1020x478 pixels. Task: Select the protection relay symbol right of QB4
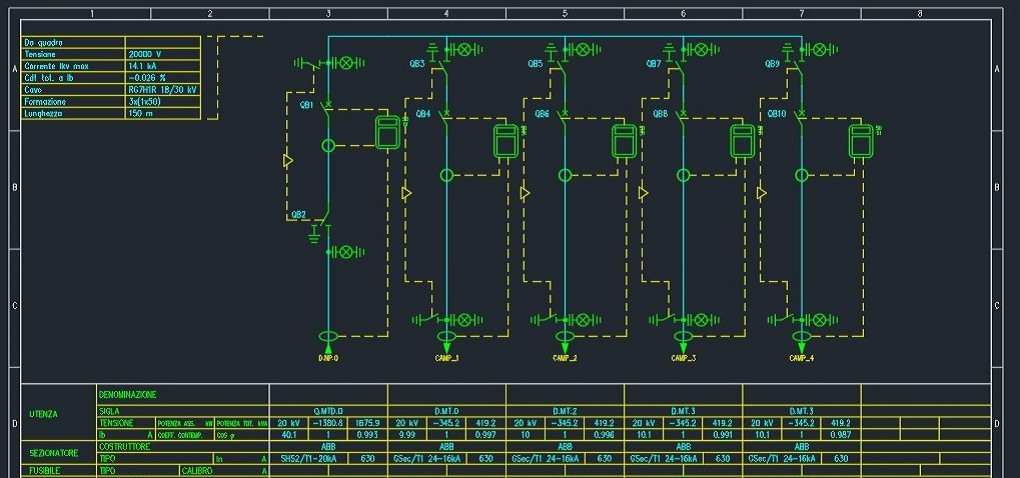tap(505, 141)
